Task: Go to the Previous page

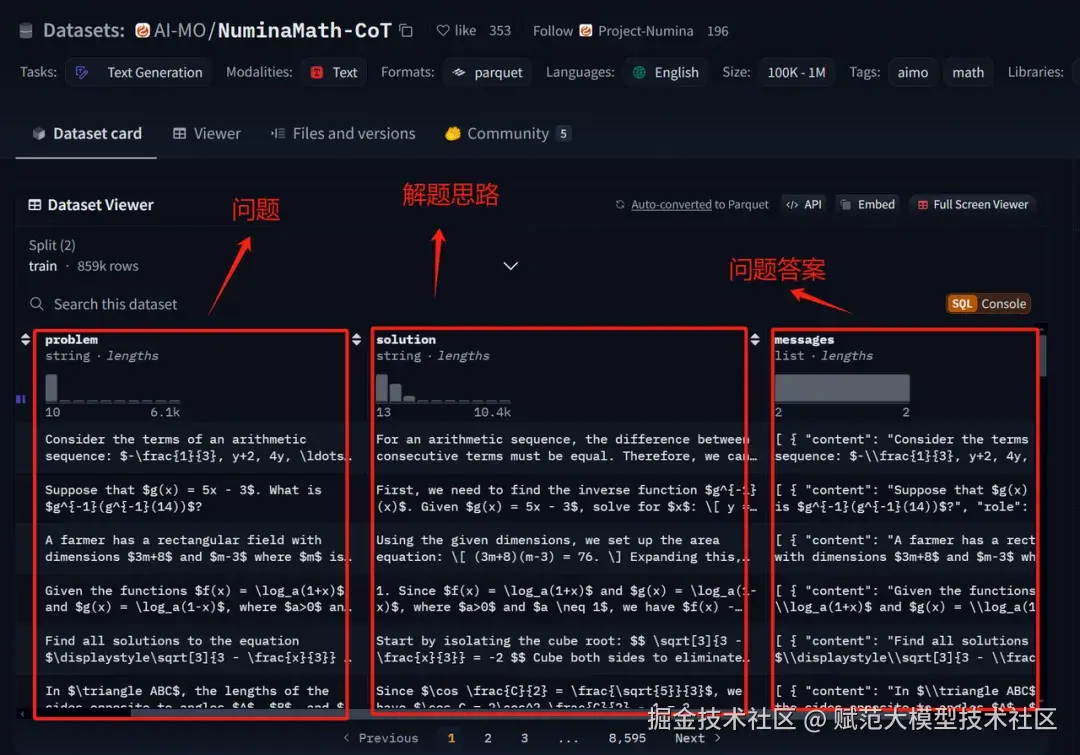Action: [x=381, y=738]
